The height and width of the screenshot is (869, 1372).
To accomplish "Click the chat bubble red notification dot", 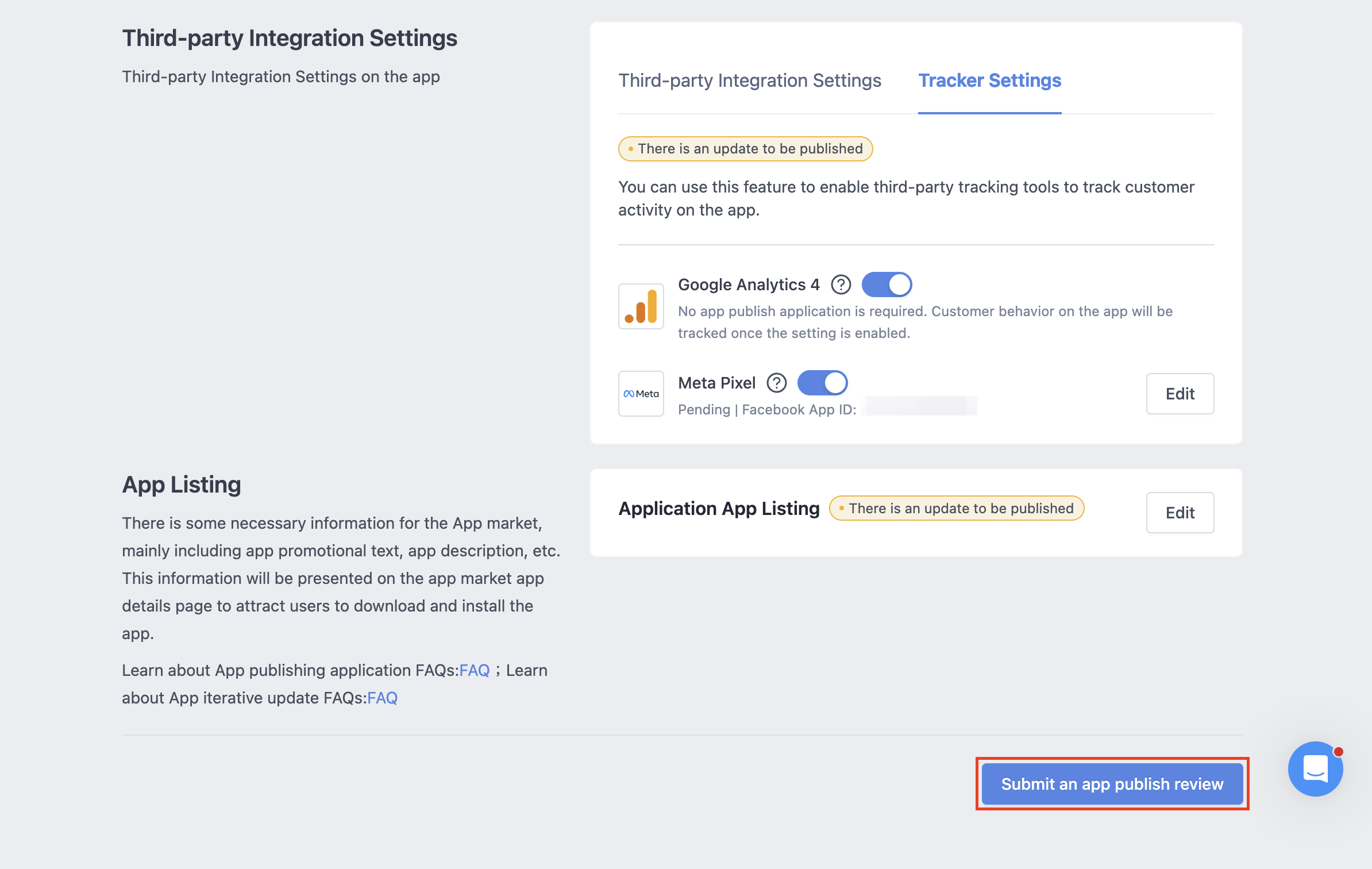I will (1338, 752).
